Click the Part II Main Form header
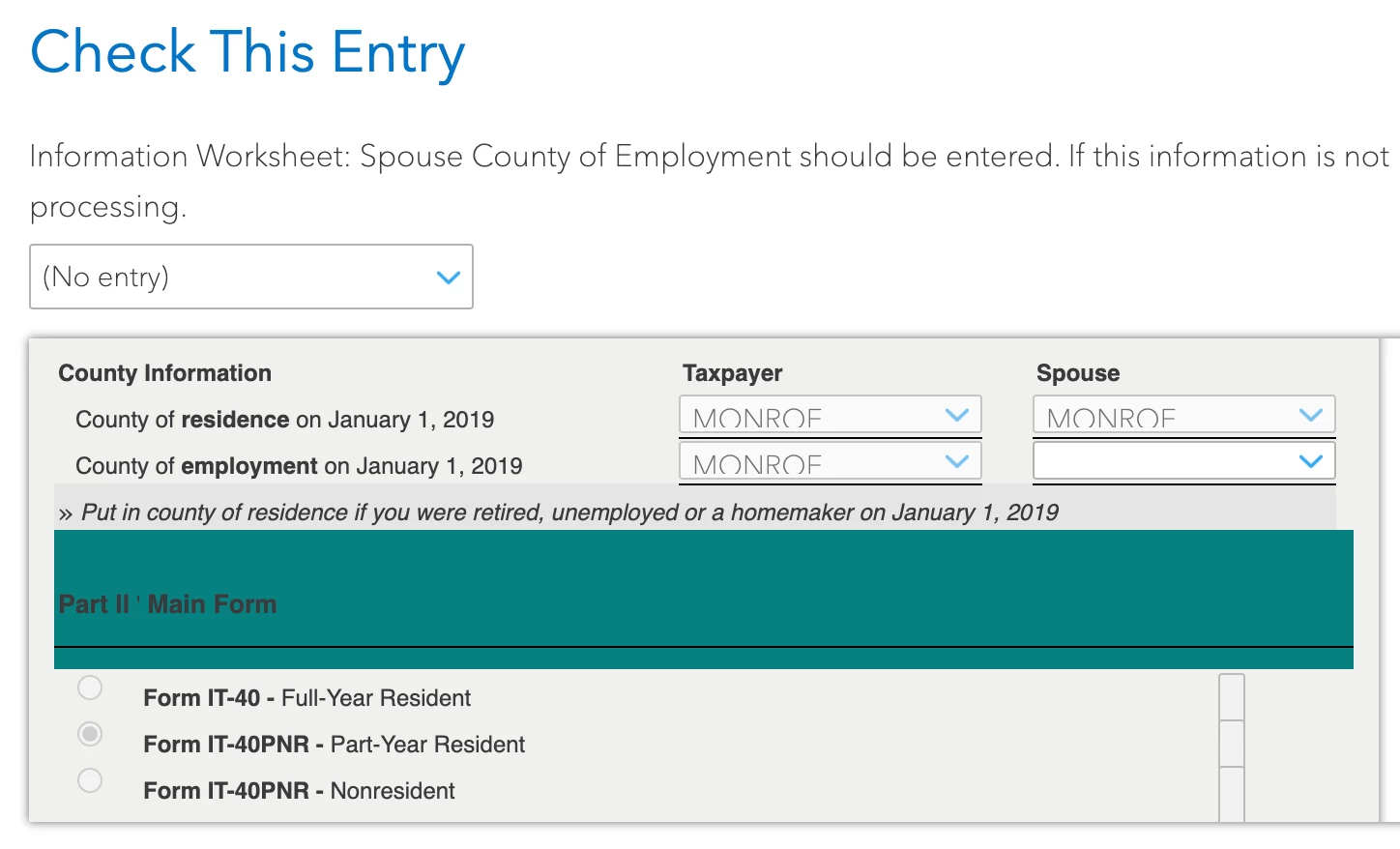1400x849 pixels. click(167, 604)
